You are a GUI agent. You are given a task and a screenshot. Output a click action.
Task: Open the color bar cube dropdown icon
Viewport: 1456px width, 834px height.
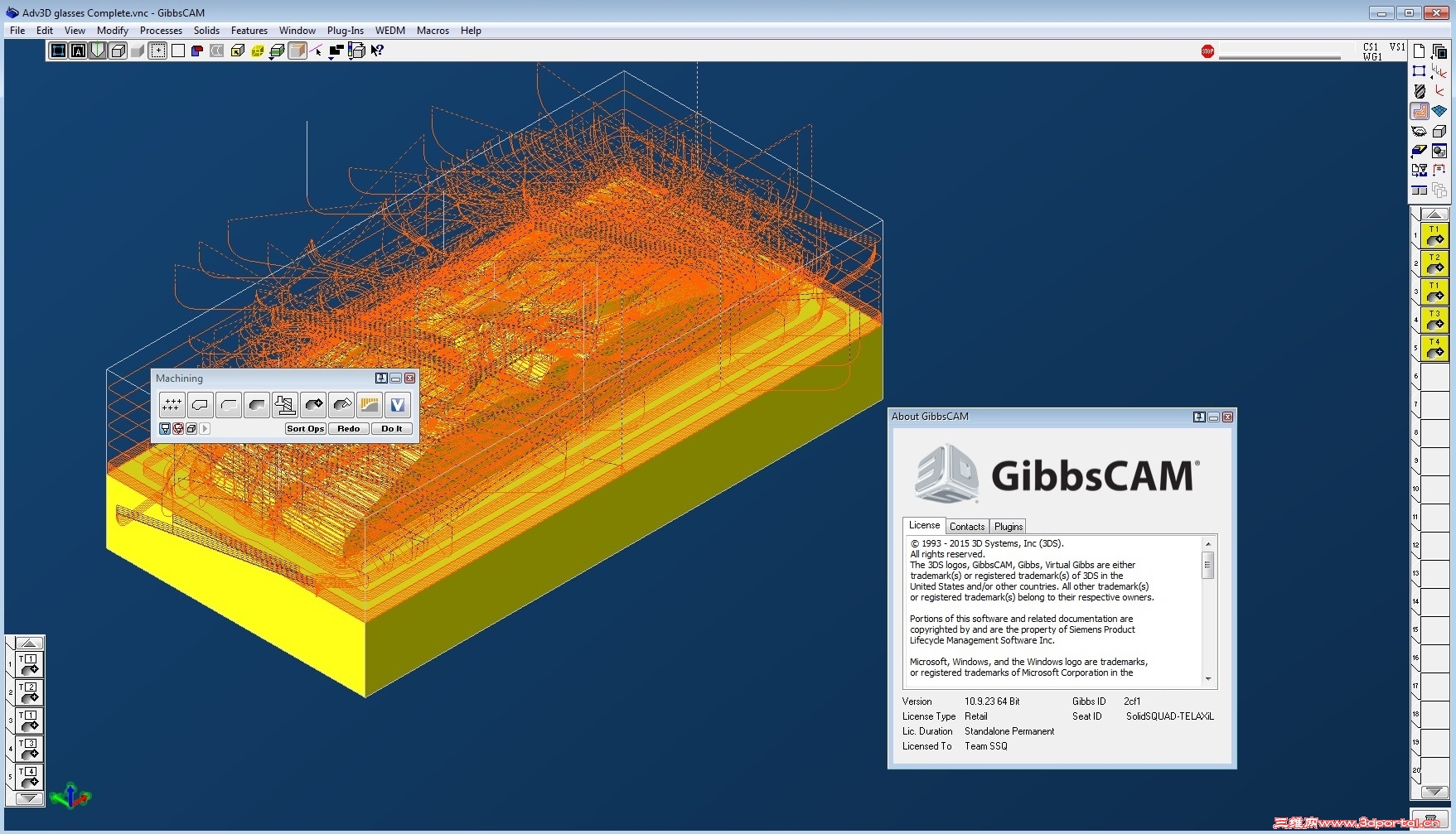356,51
